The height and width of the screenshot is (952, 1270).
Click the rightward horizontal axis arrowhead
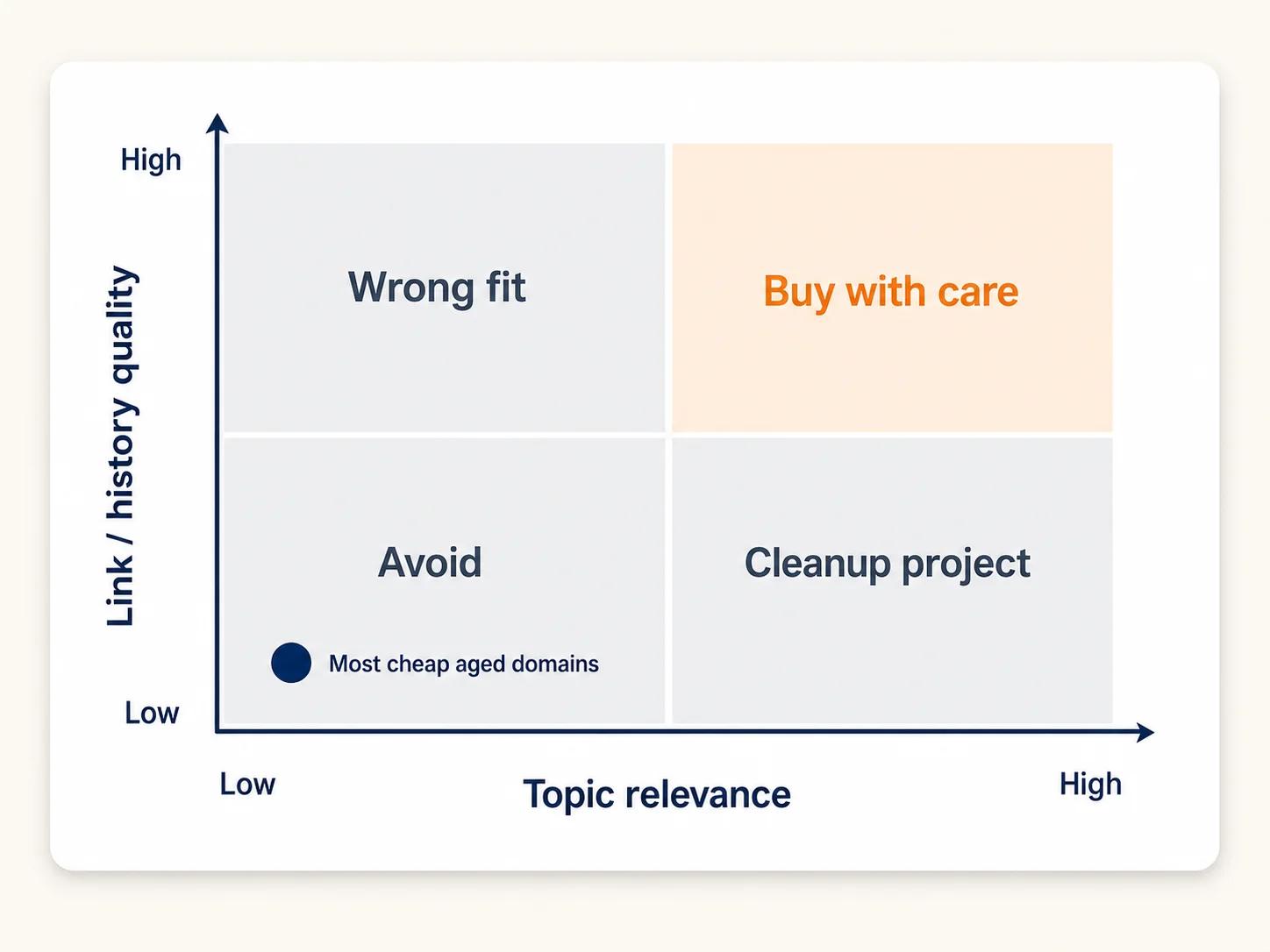point(1144,732)
